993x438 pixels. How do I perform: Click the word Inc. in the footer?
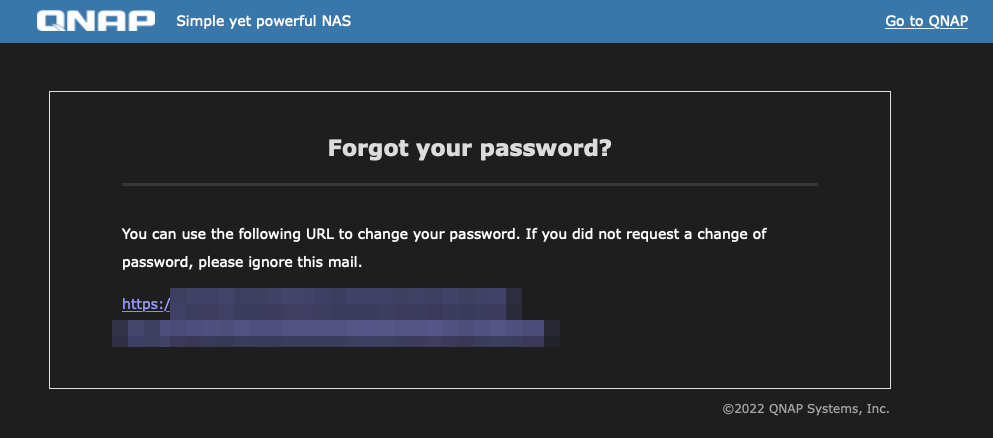877,408
